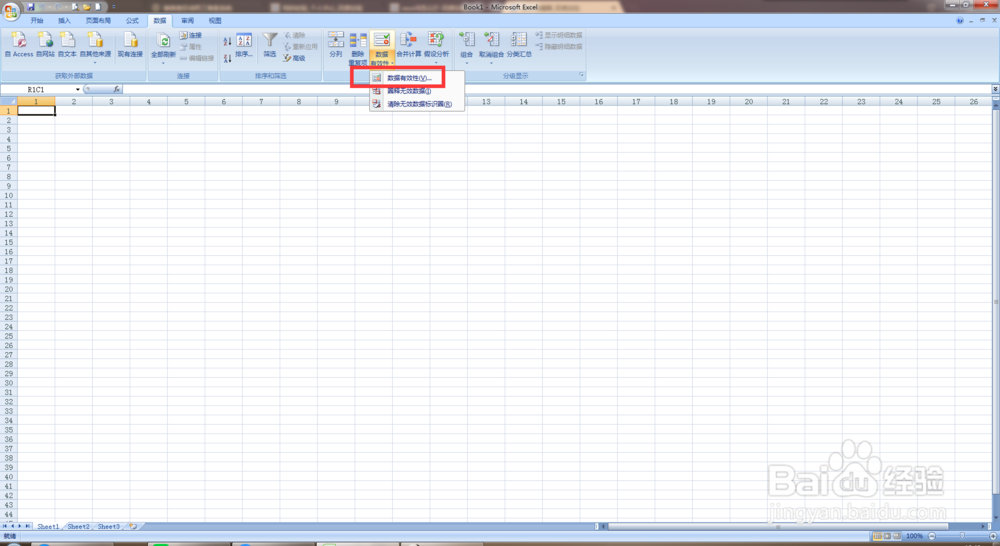Switch to the 开始 ribbon tab

(x=37, y=20)
